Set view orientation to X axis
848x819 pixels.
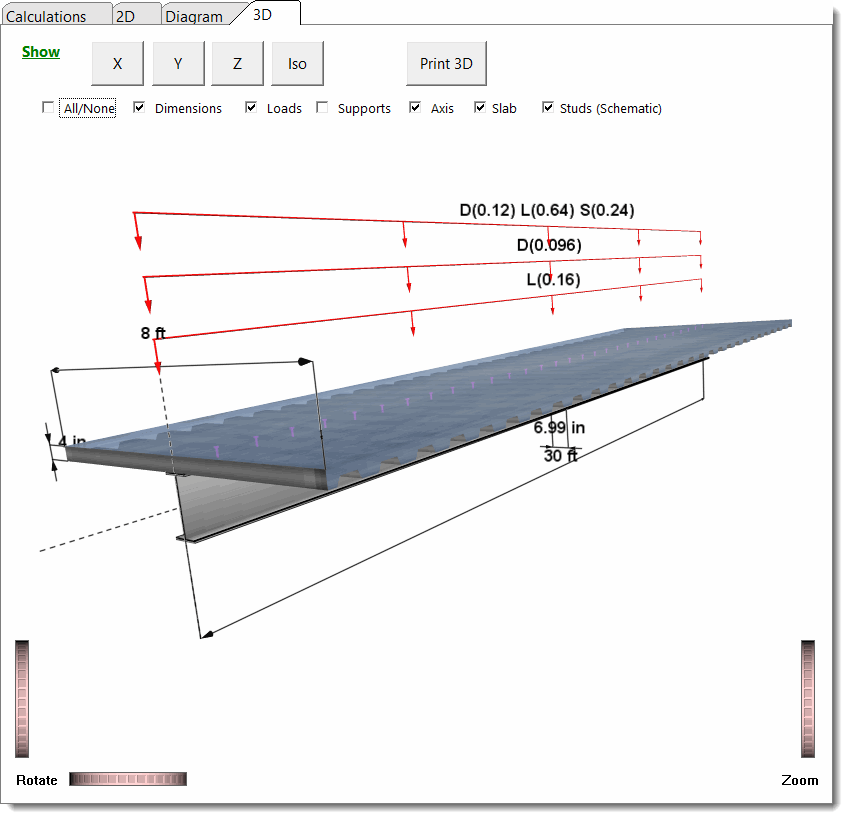(117, 63)
